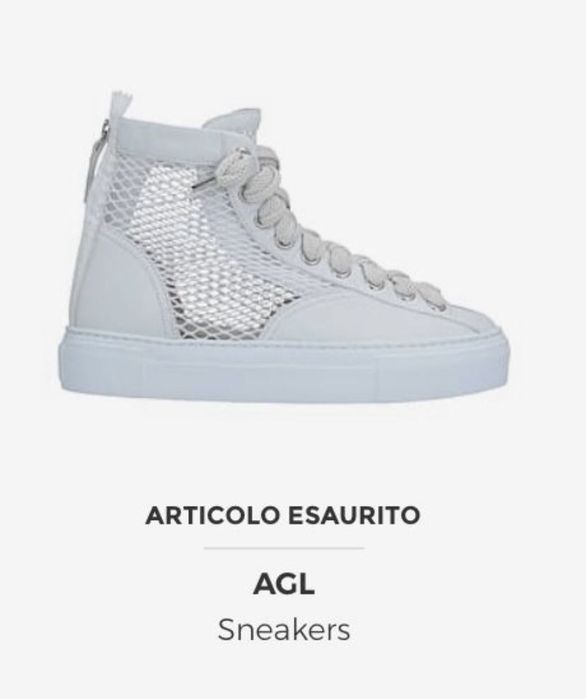Image resolution: width=586 pixels, height=699 pixels.
Task: Click the fringed pull tab atop the heel
Action: click(119, 103)
